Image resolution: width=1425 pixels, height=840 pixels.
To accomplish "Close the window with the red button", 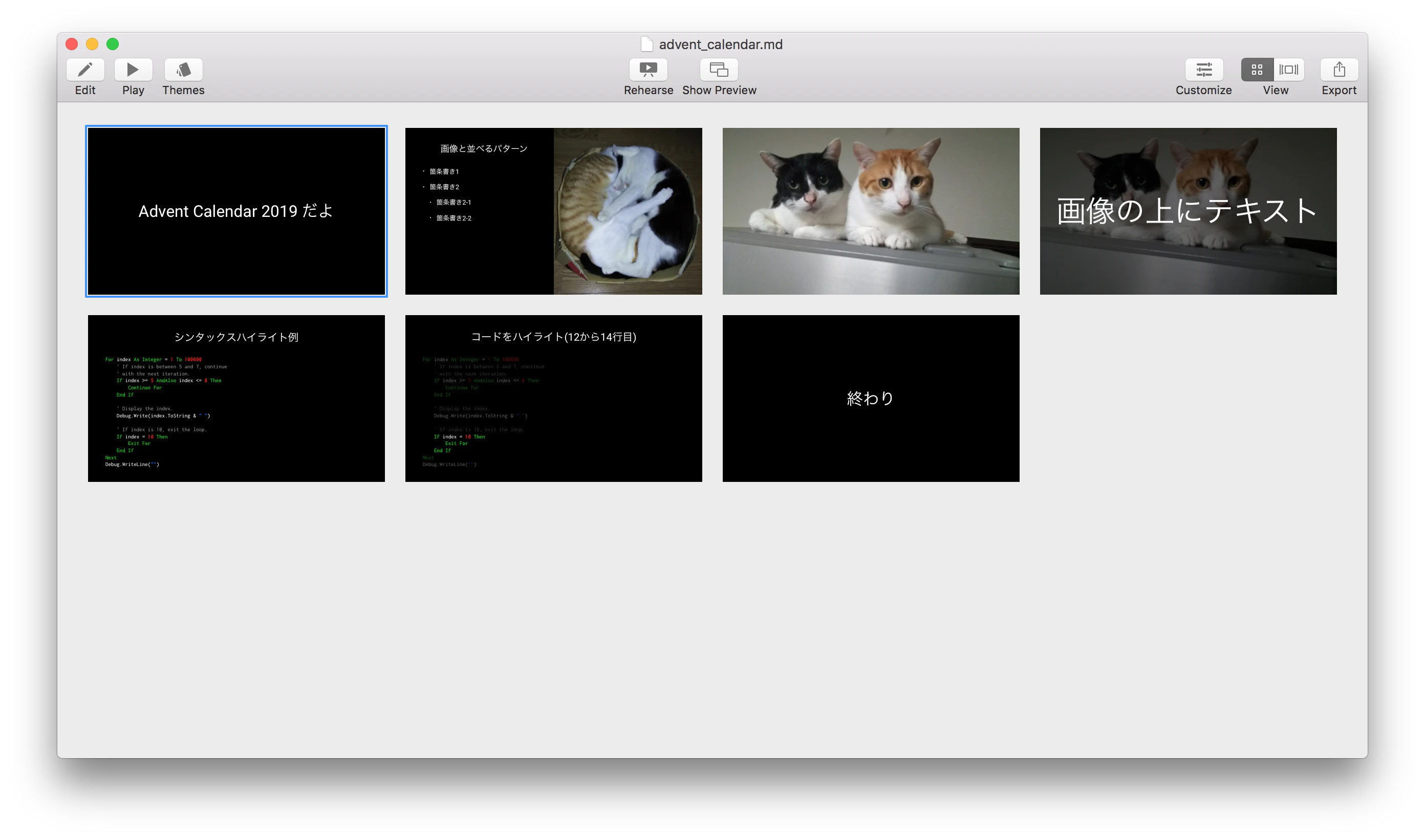I will [72, 44].
